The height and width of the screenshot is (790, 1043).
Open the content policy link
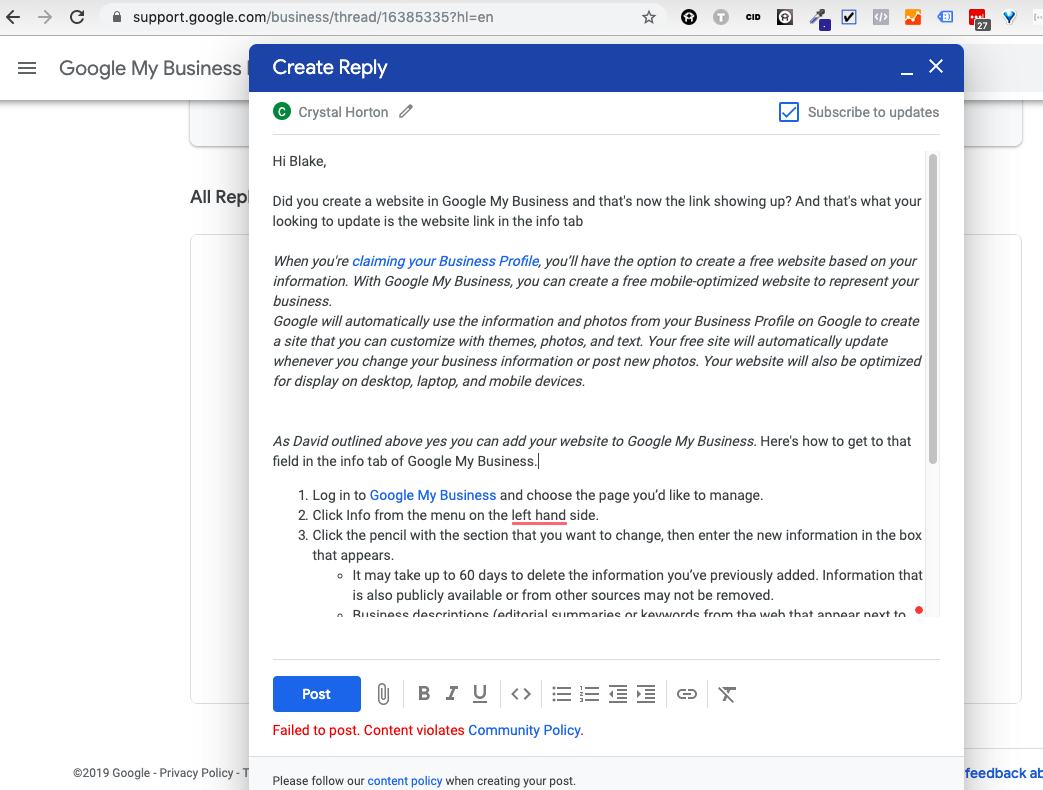coord(404,781)
